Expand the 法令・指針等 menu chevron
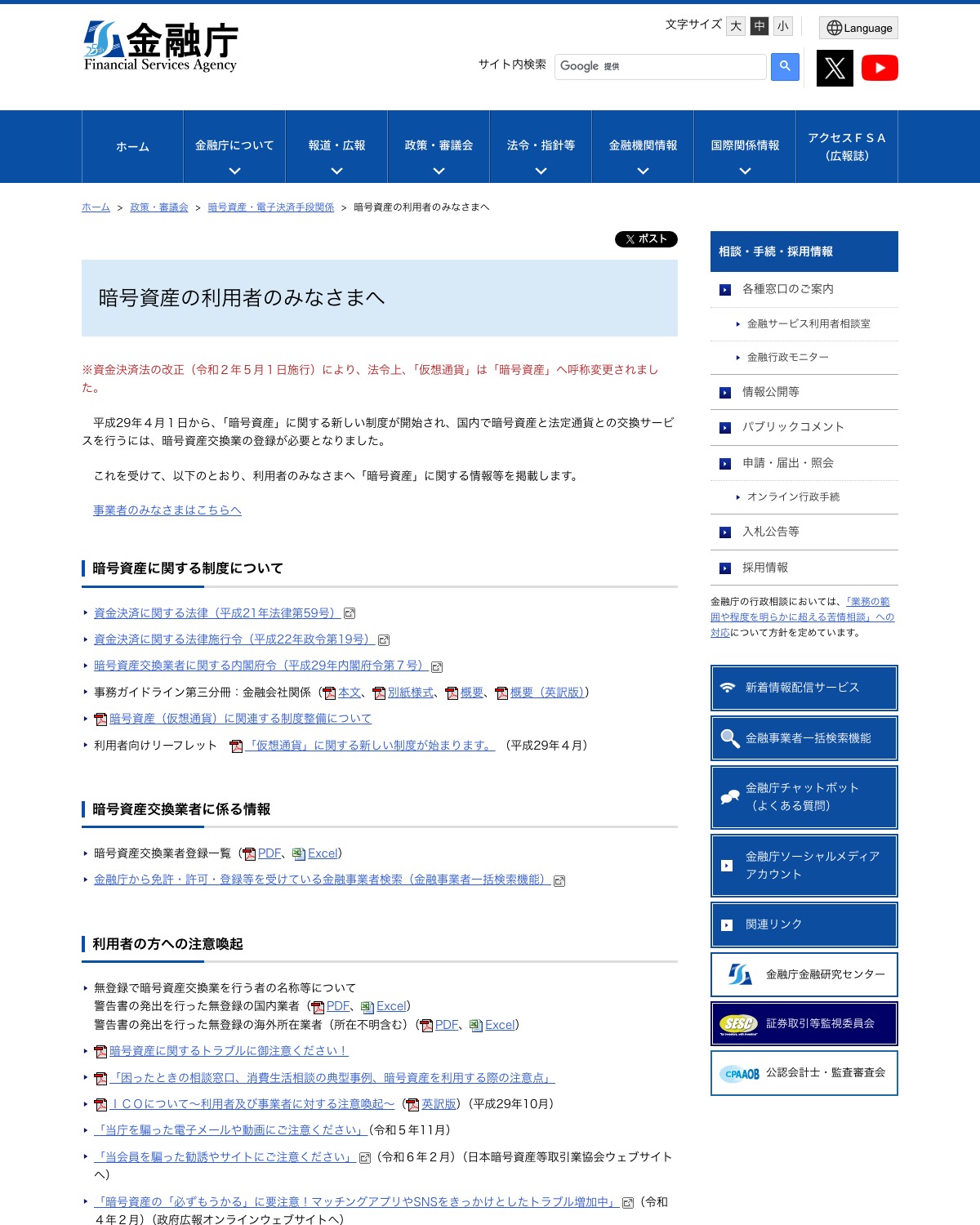Screen dimensions: 980x1225 [x=541, y=171]
